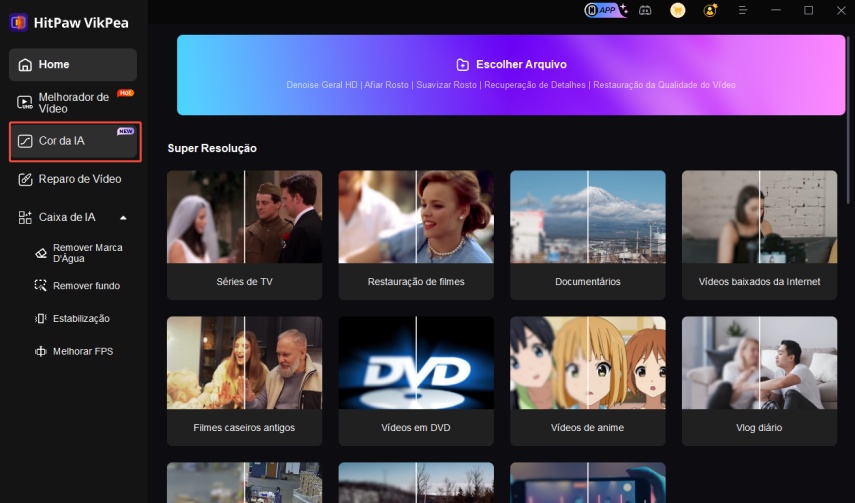Choose the Séries de TV preset card

(x=244, y=235)
